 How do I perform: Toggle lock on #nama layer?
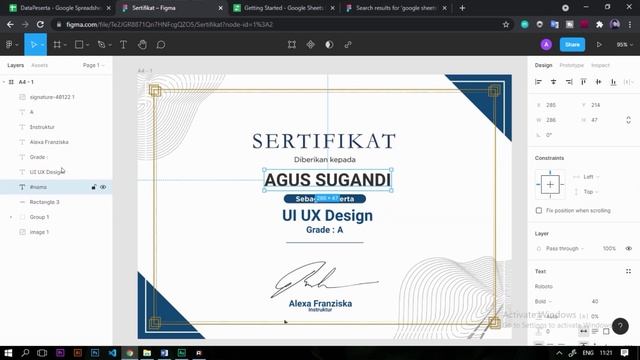[94, 187]
